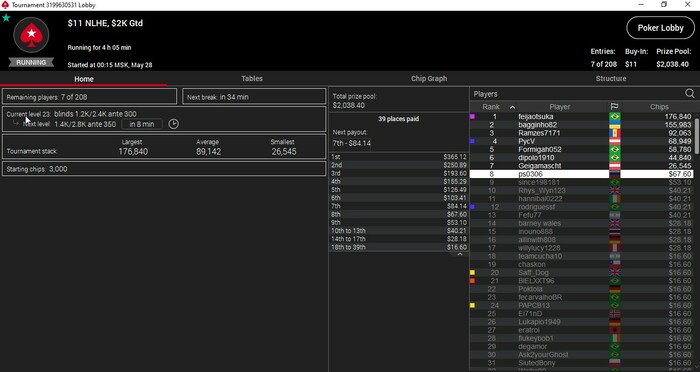Click the yellow tag next to Saff_Dog

click(472, 272)
